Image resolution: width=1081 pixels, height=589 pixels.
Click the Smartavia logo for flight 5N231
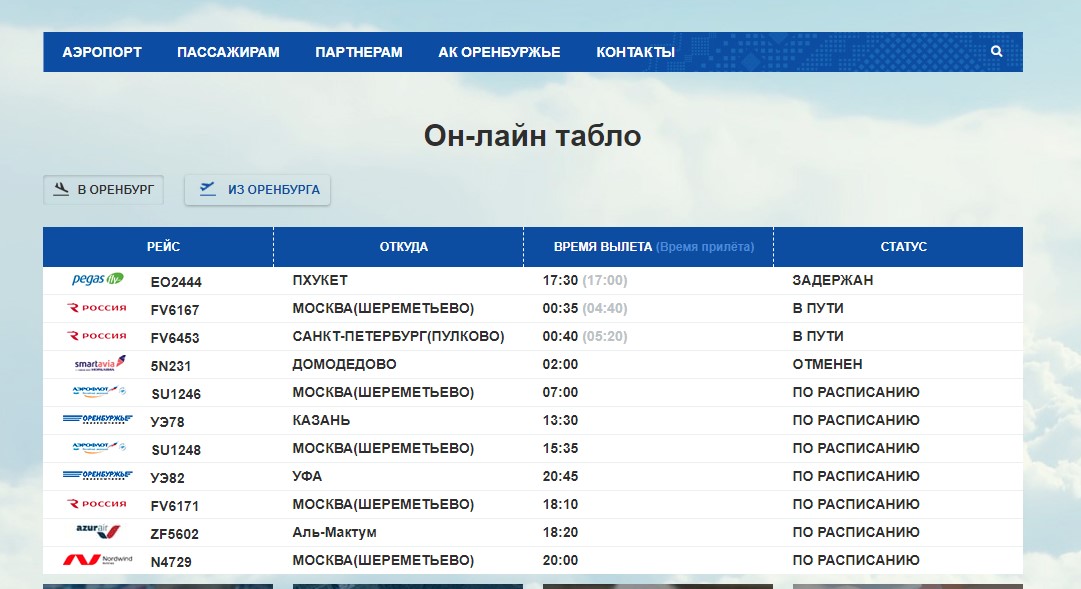(x=100, y=363)
